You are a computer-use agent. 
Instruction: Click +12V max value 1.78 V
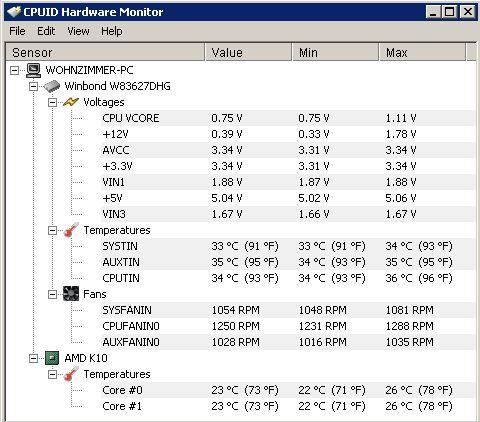pos(401,134)
